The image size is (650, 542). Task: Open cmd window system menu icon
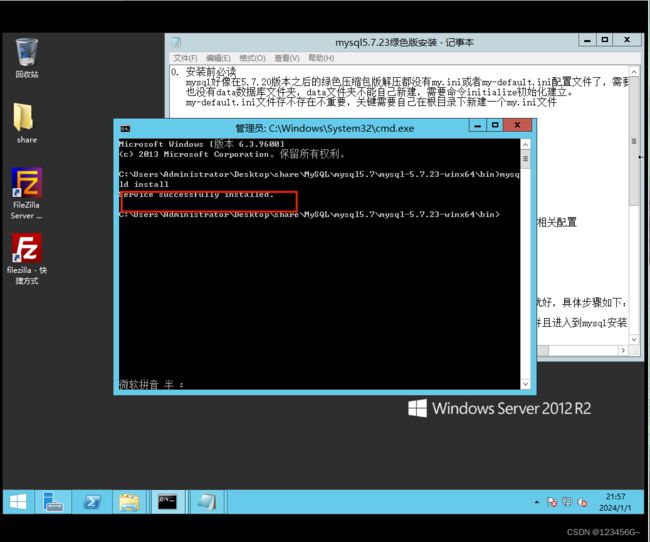(125, 129)
